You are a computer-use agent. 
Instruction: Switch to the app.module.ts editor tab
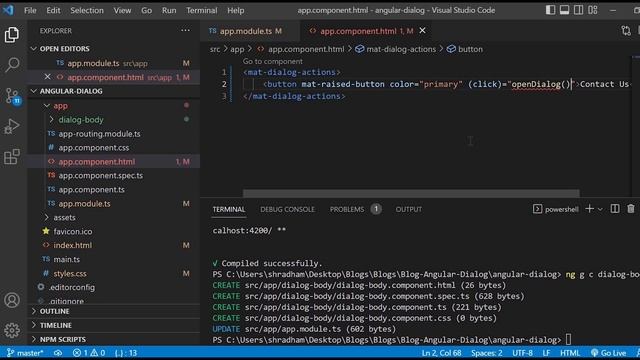tap(249, 31)
